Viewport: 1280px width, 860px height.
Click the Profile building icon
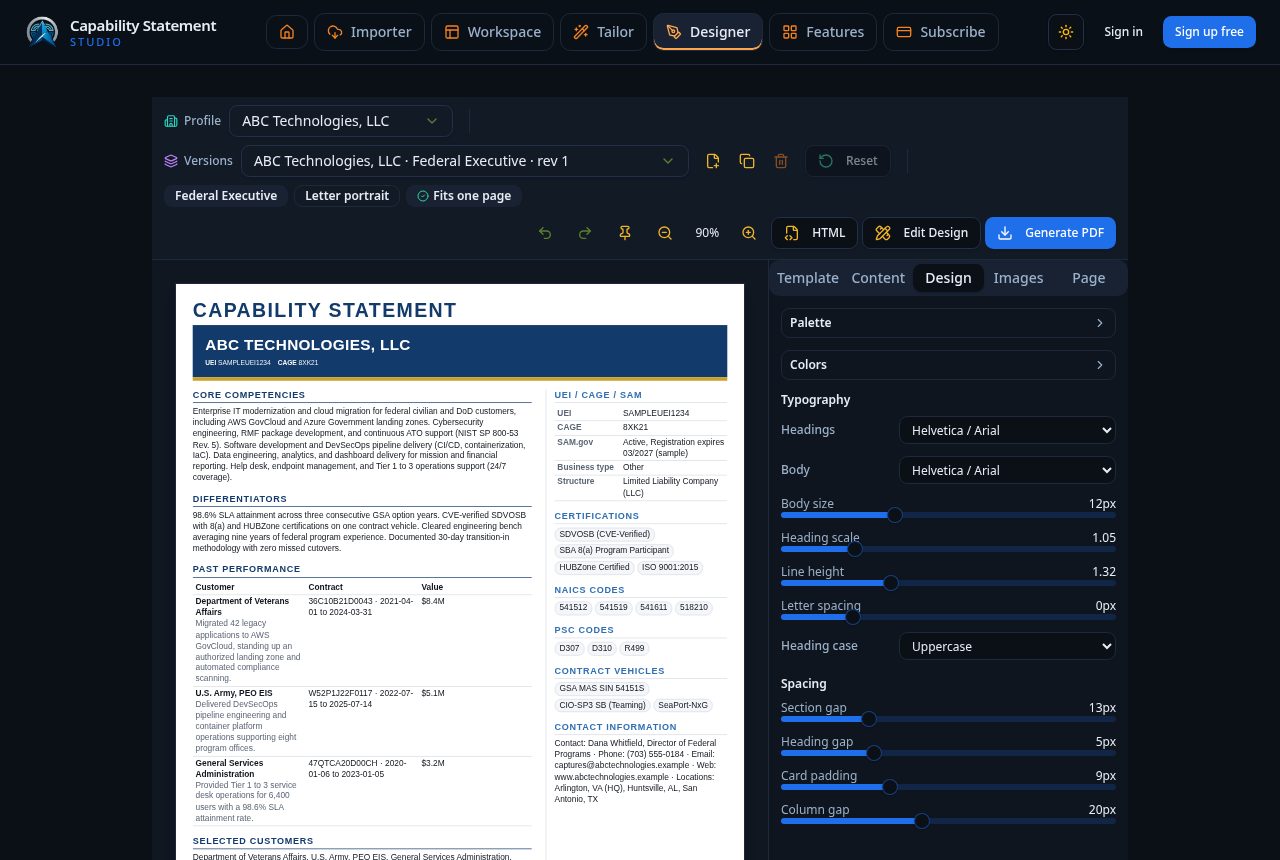click(171, 121)
